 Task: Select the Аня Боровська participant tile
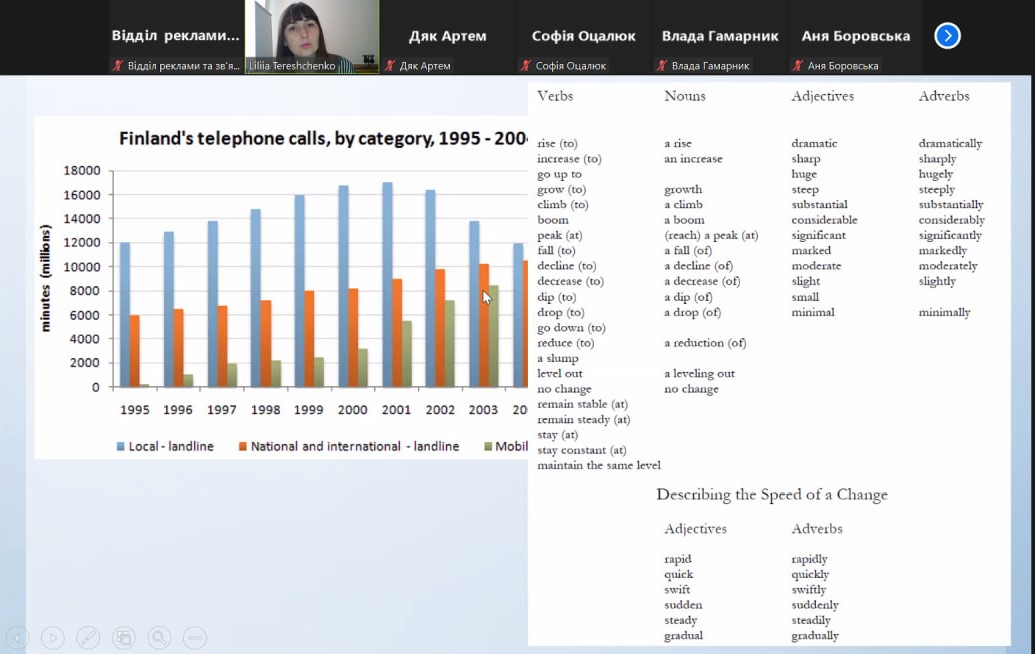[856, 35]
